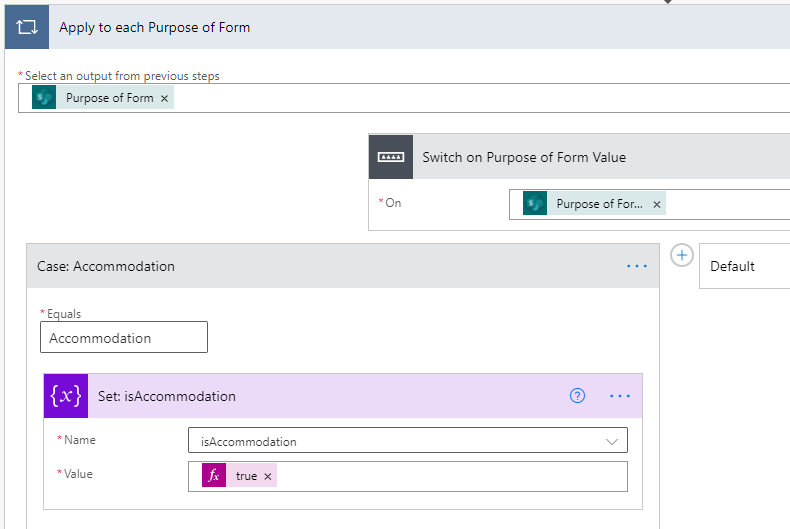Click SharePoint icon in the output token
The width and height of the screenshot is (790, 529).
click(x=44, y=98)
